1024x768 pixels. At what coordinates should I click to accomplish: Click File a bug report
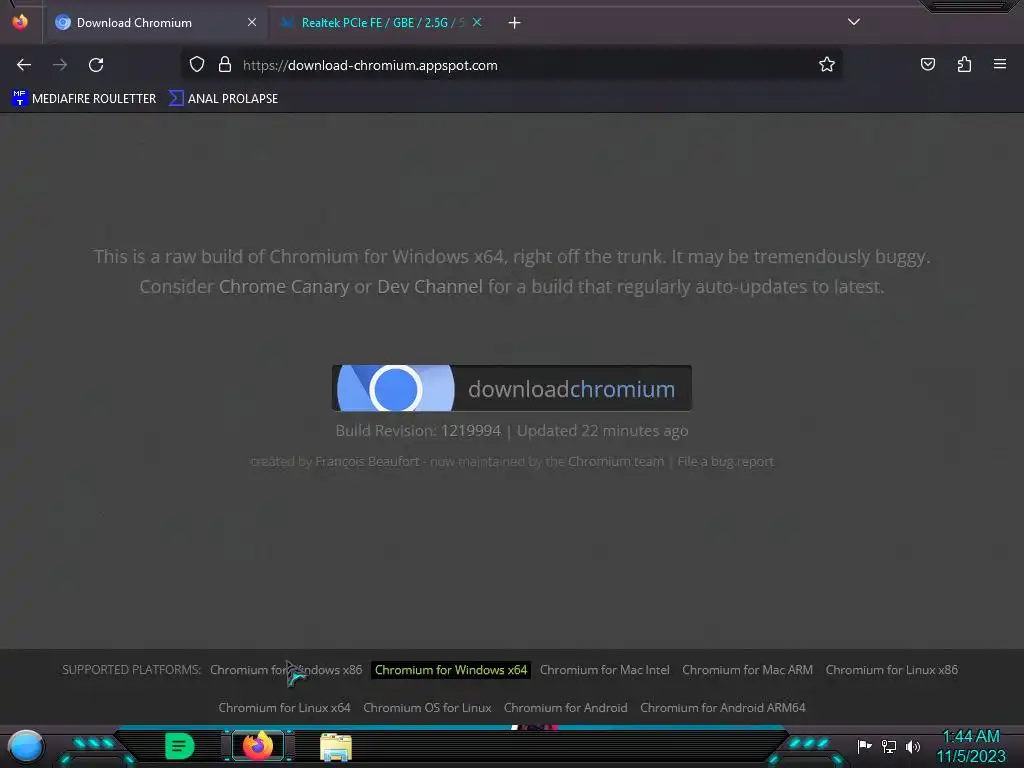[x=726, y=462]
